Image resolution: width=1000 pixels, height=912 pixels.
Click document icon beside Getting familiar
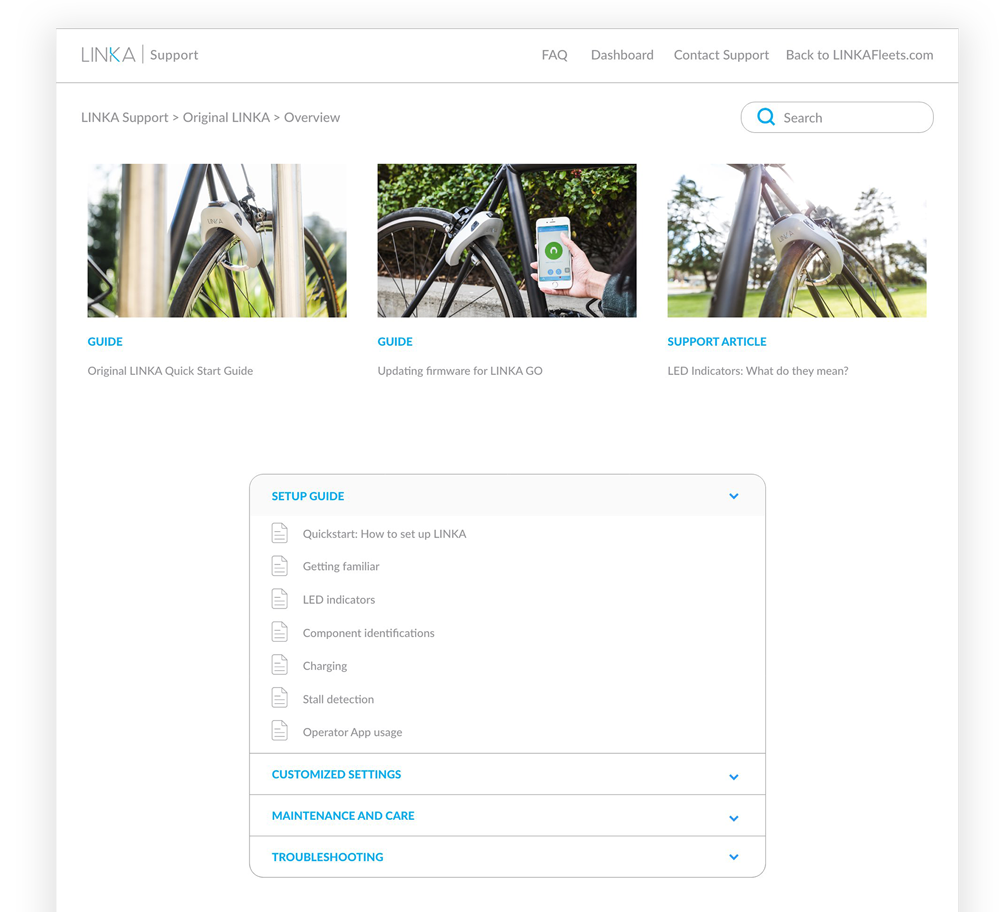tap(279, 566)
